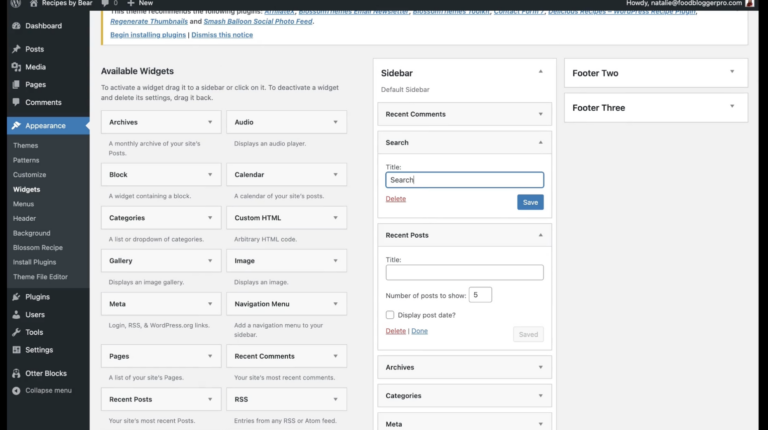Click the Settings sliders icon
Image resolution: width=768 pixels, height=430 pixels.
(x=16, y=350)
